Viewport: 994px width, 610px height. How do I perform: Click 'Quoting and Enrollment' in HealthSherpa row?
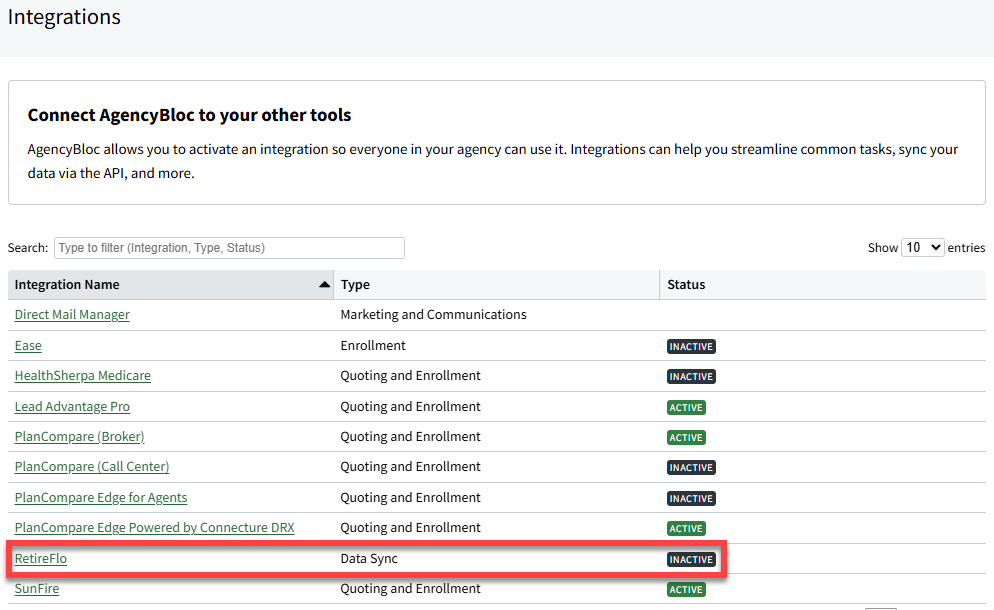410,375
